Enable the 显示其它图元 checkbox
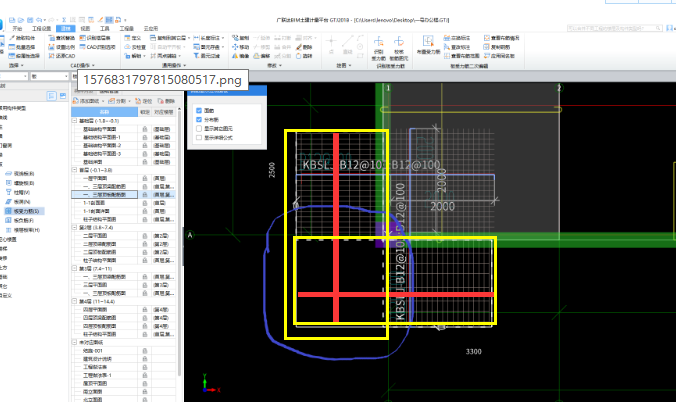676x402 pixels. [x=199, y=129]
